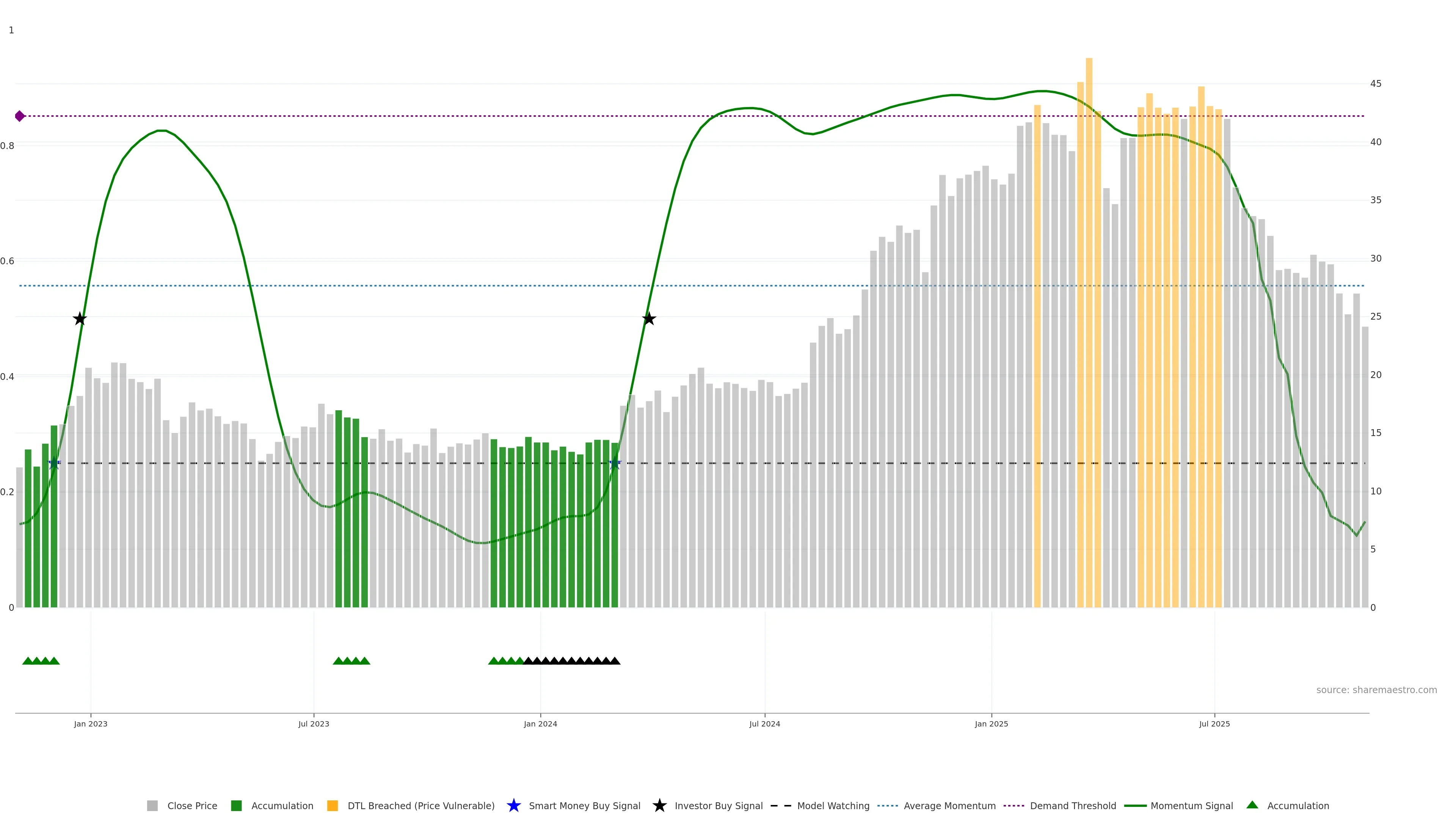Click the black Investor Buy star near Jan 2023

[80, 319]
